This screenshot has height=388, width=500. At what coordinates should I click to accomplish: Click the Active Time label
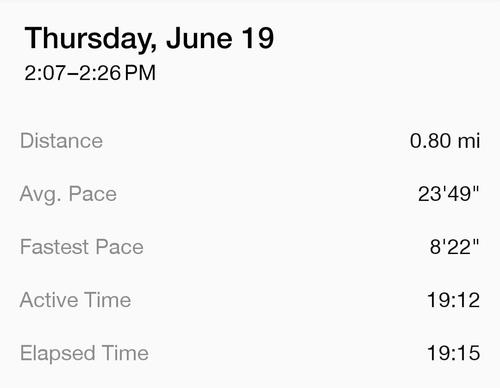(x=75, y=300)
